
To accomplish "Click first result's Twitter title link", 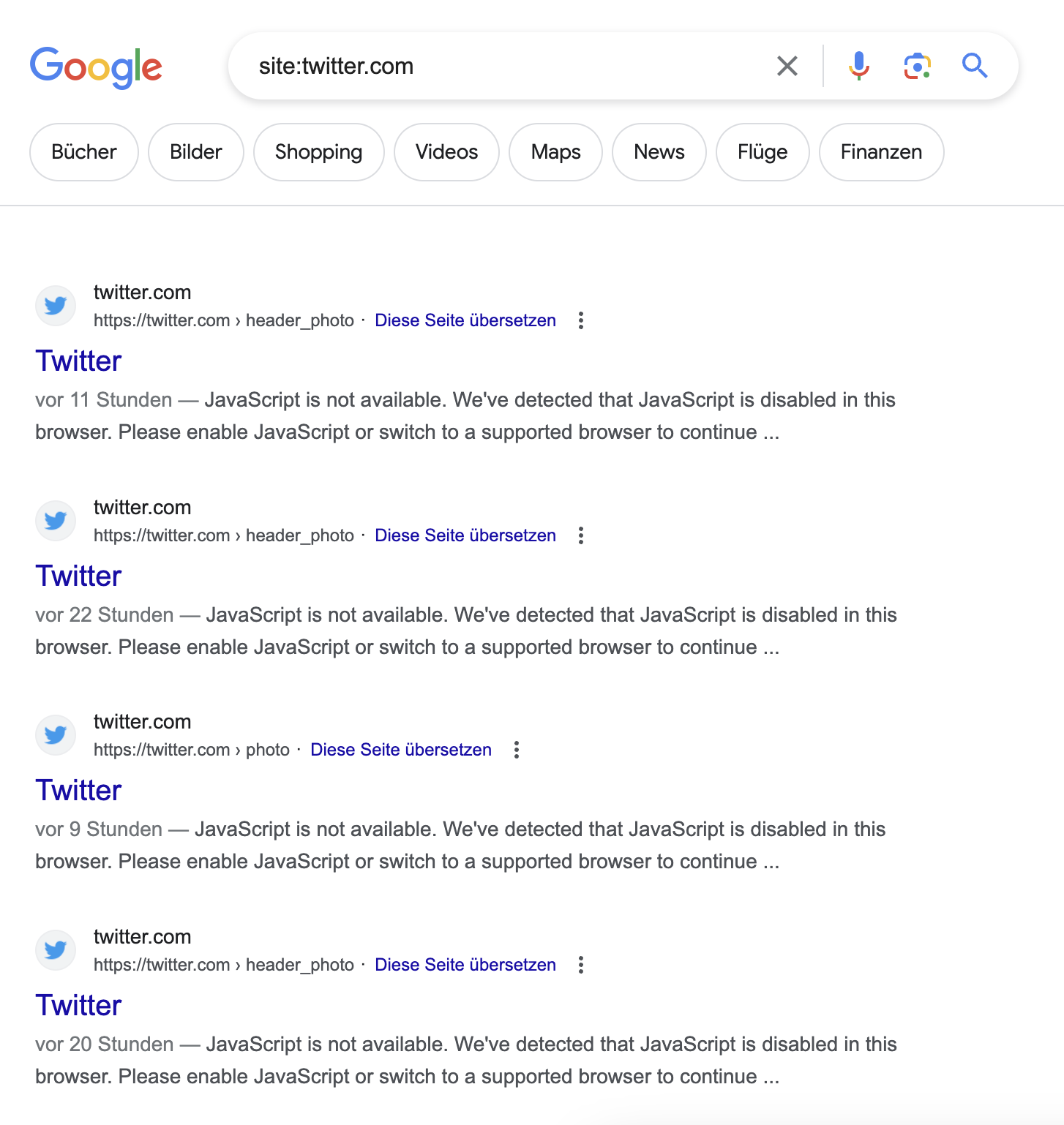I will [x=78, y=361].
